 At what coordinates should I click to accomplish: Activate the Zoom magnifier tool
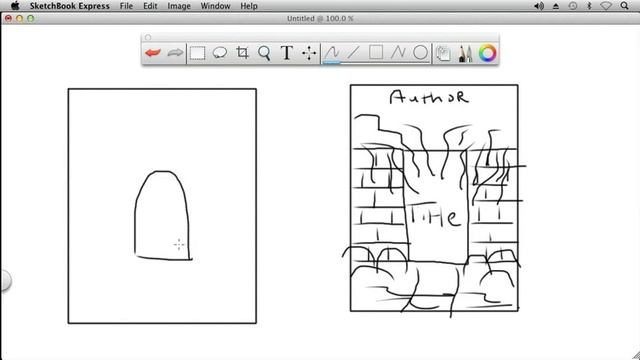pos(264,53)
